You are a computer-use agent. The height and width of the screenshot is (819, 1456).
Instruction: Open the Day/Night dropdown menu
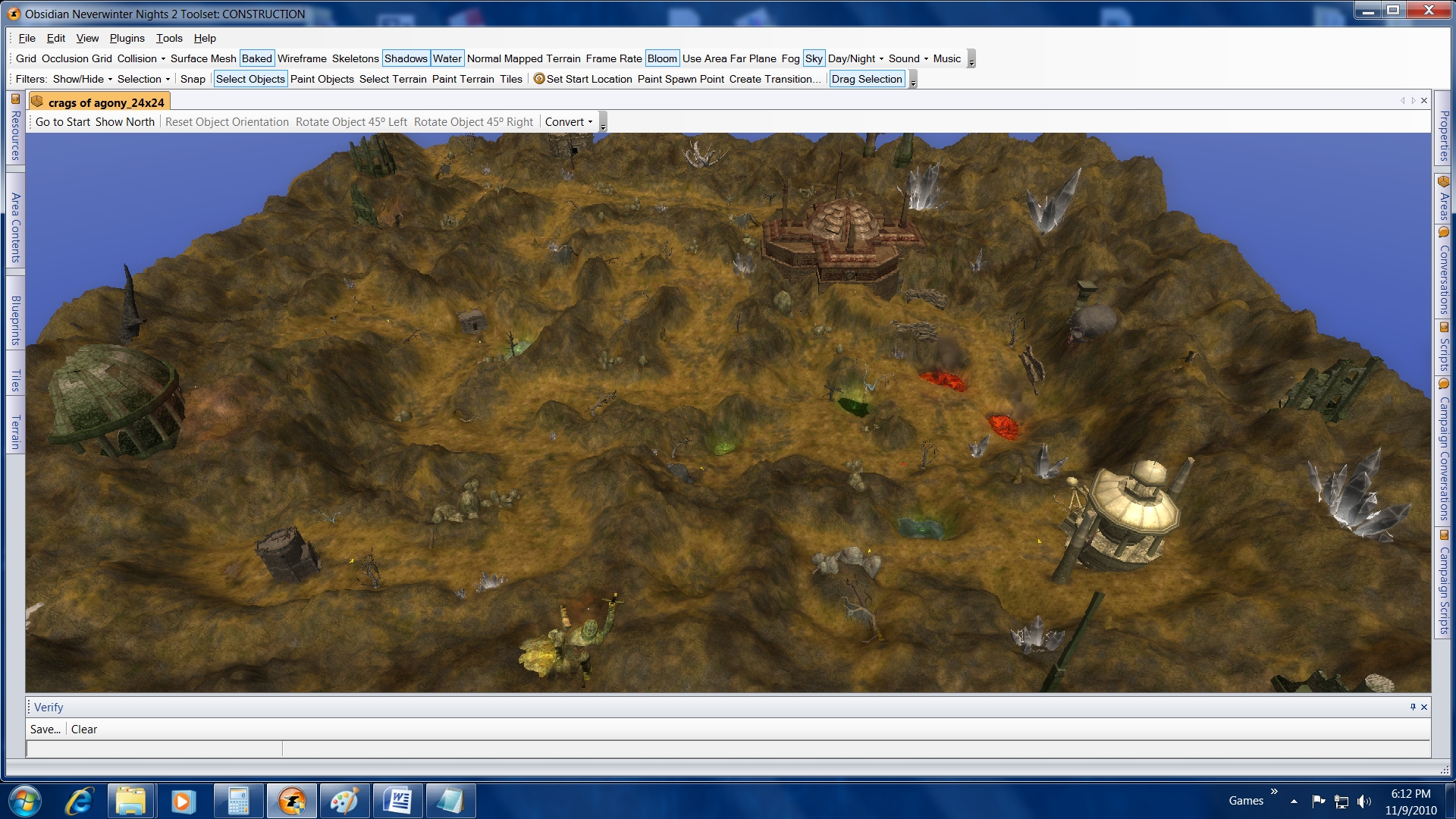855,58
